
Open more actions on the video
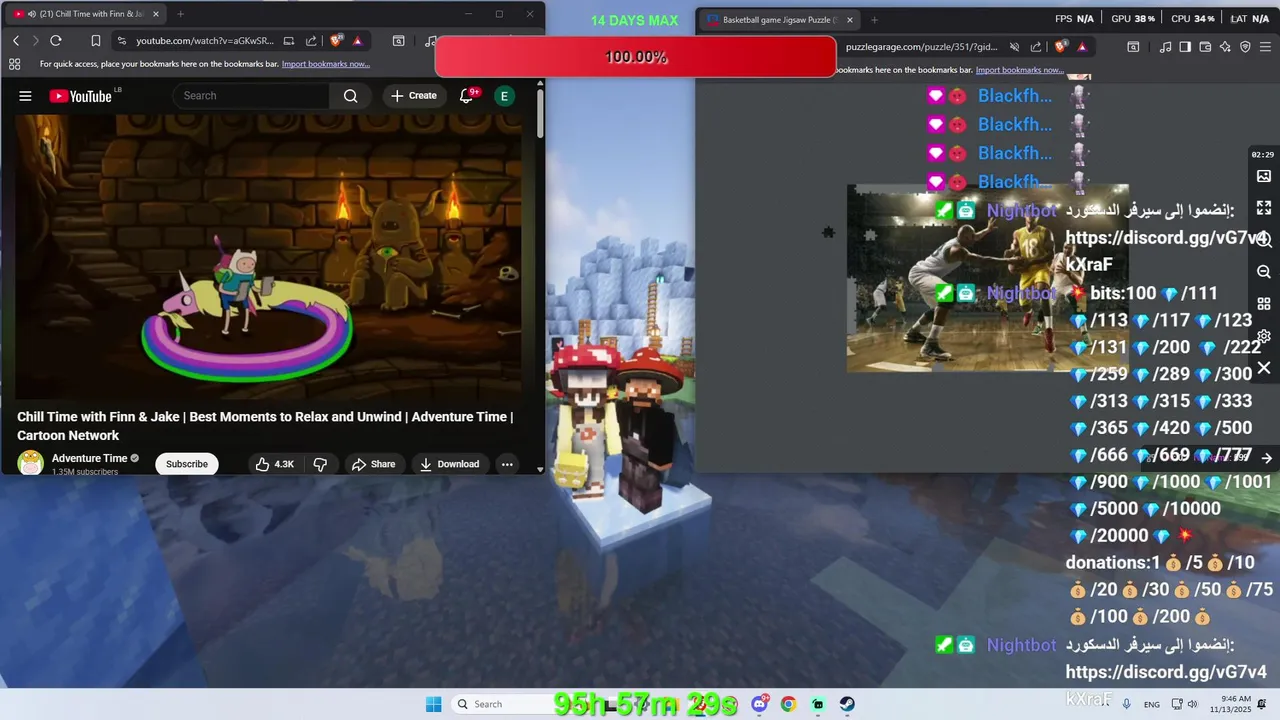point(507,464)
